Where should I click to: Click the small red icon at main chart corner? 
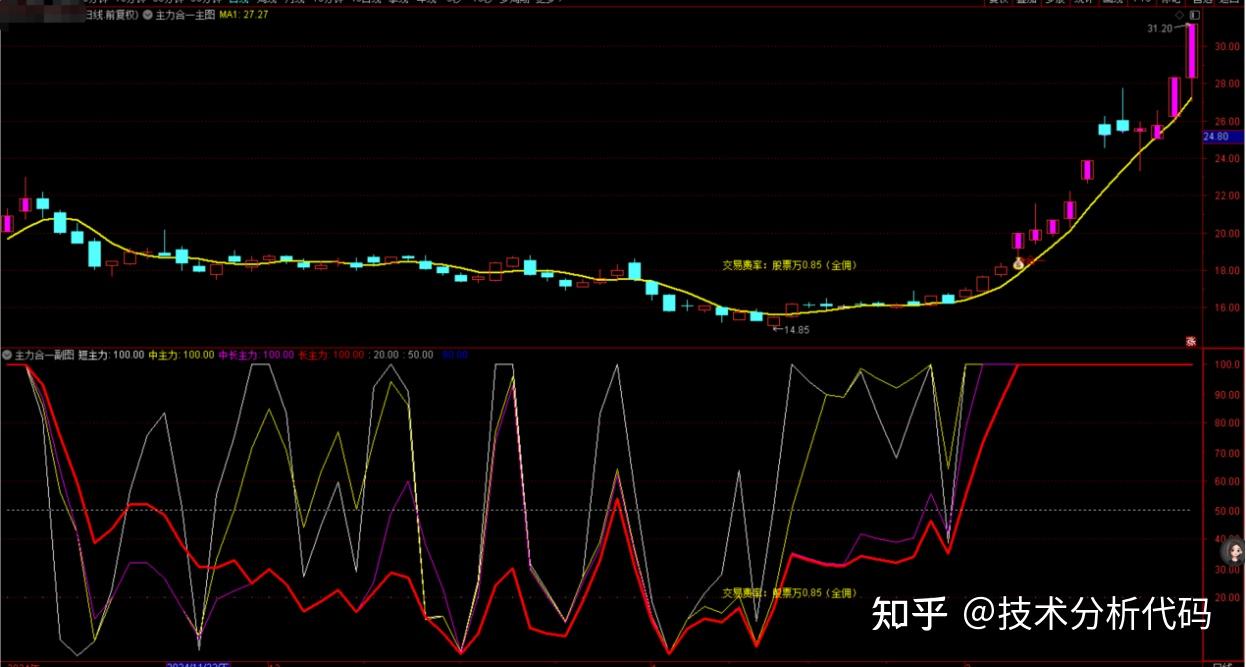coord(1191,340)
